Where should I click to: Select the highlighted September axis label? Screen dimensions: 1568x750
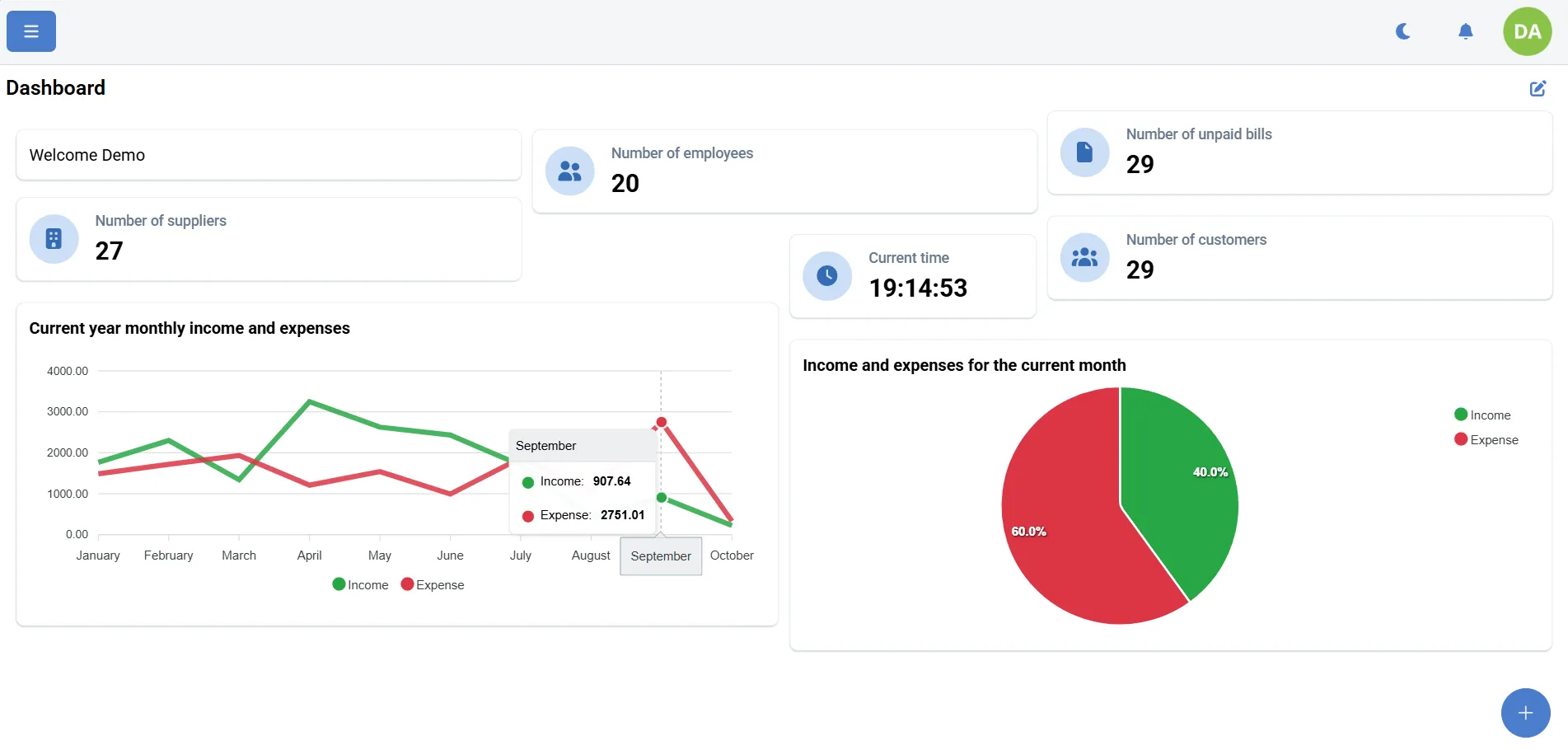660,555
